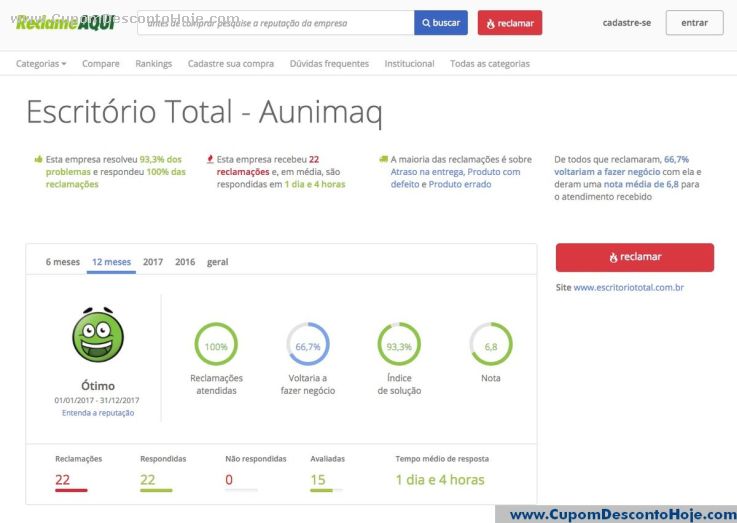Click the green Ótimo reputation face icon
737x523 pixels.
pos(98,335)
